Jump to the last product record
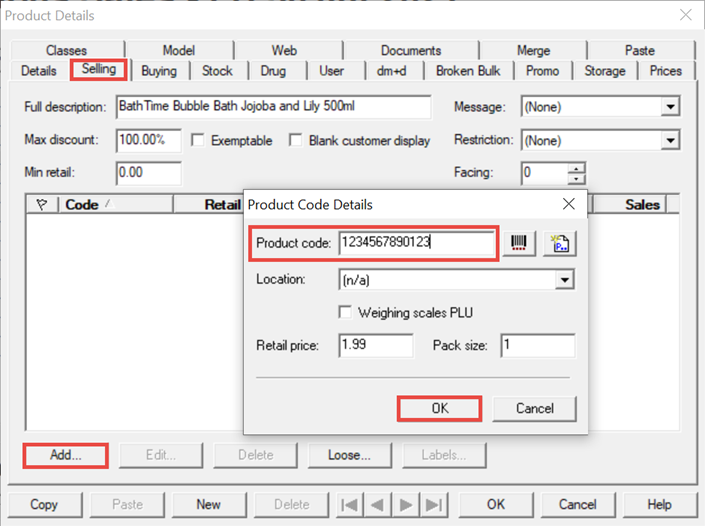 pos(432,505)
